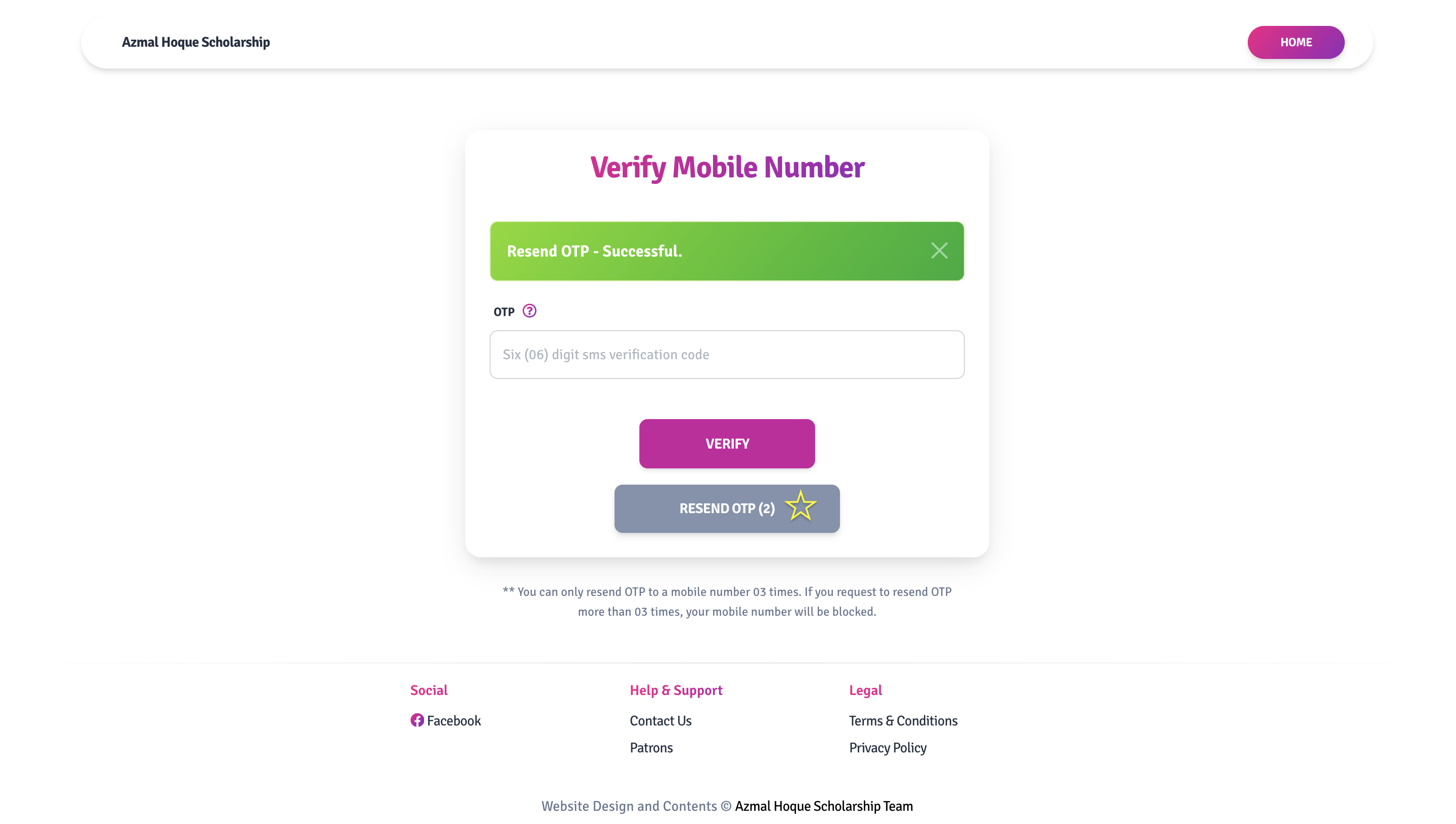Click the Resend OTP - Successful message

coord(594,251)
